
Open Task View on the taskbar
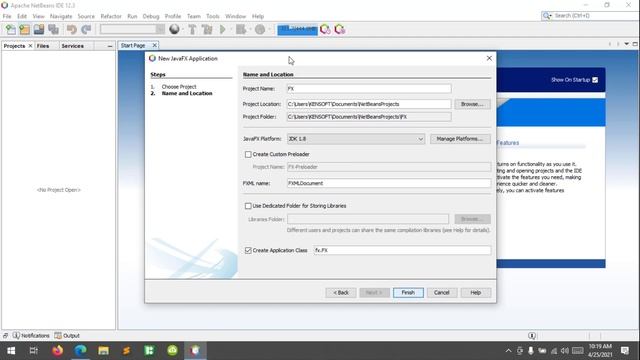point(34,351)
